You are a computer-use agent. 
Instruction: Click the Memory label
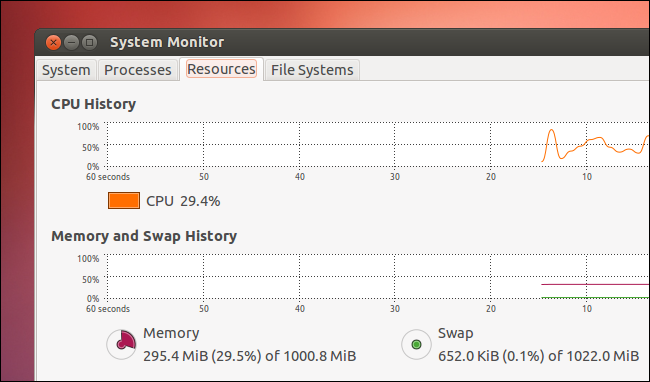(171, 333)
